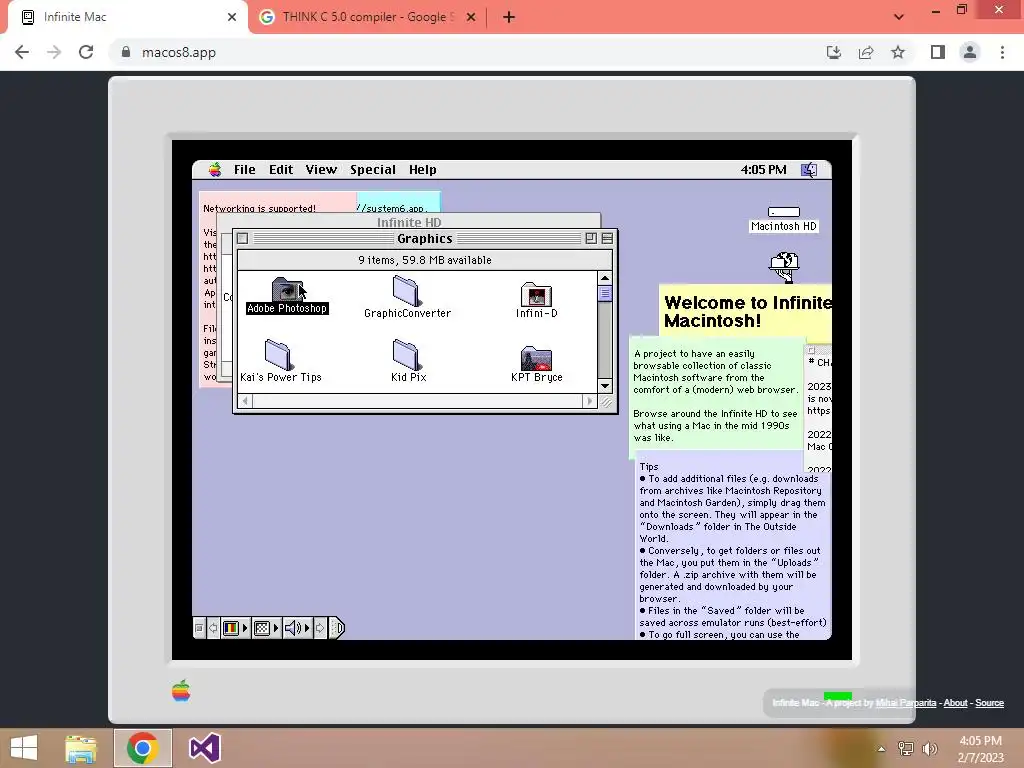Open the File menu
Viewport: 1024px width, 768px height.
pos(245,170)
